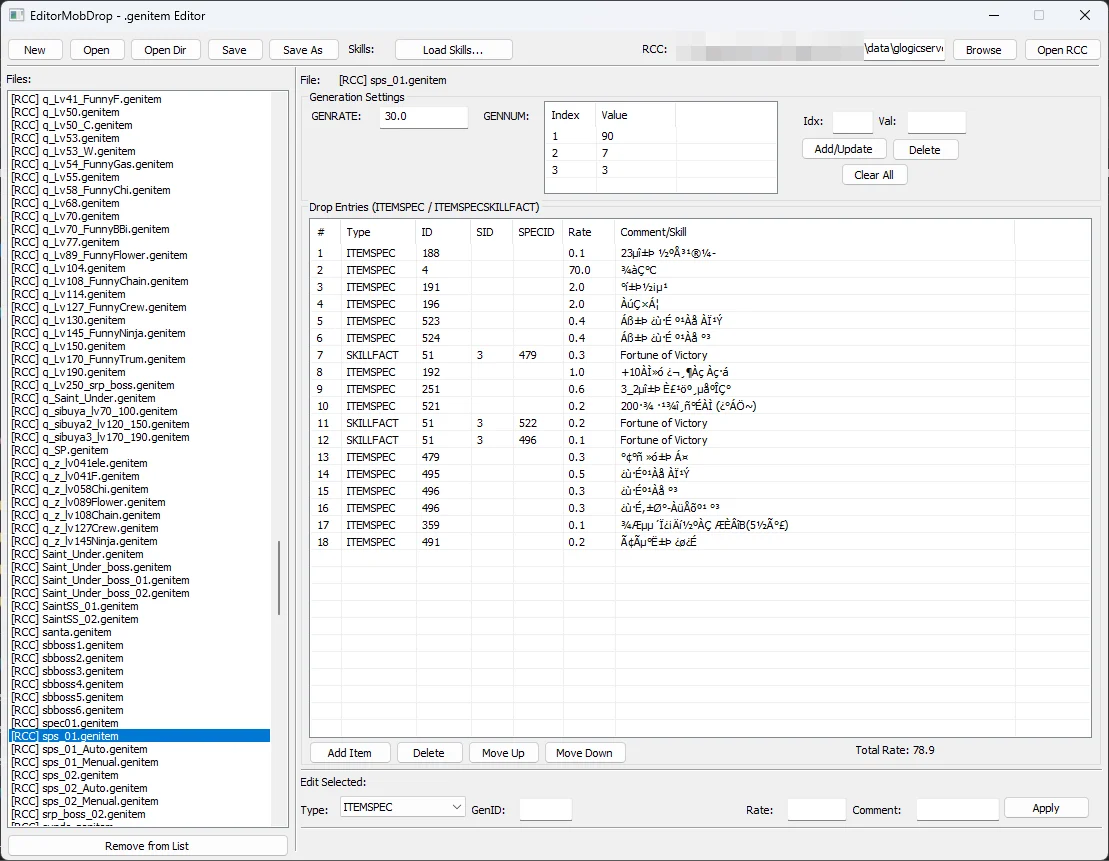The height and width of the screenshot is (861, 1109).
Task: Select santa.genitem in the Files list
Action: tap(140, 632)
